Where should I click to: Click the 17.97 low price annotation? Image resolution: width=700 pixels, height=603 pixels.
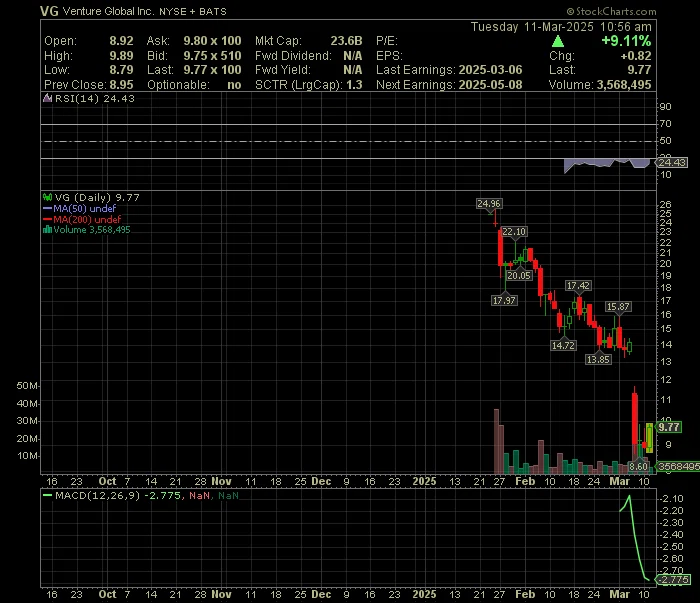click(x=504, y=300)
